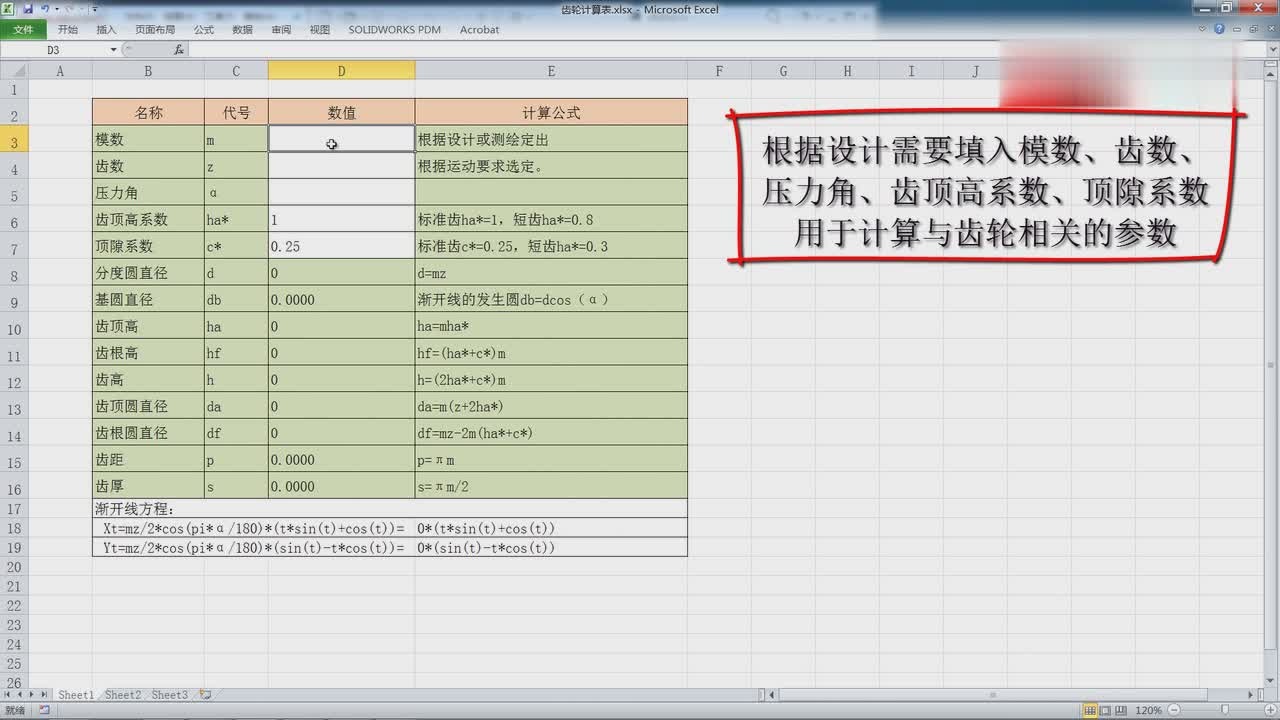Viewport: 1280px width, 720px height.
Task: Select the 分度圆直径 cell
Action: (x=148, y=273)
